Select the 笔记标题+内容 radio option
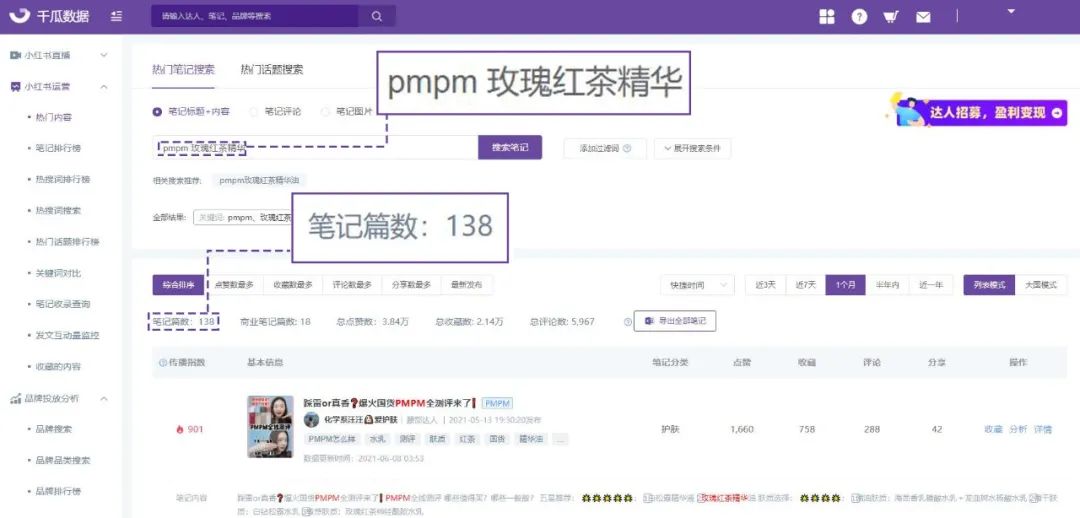 point(157,111)
